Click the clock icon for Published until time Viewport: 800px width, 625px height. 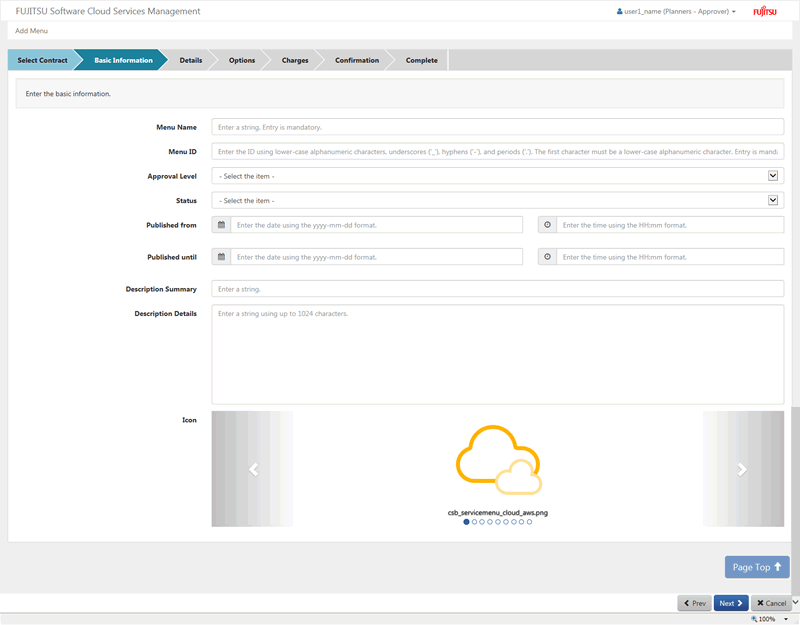tap(547, 257)
